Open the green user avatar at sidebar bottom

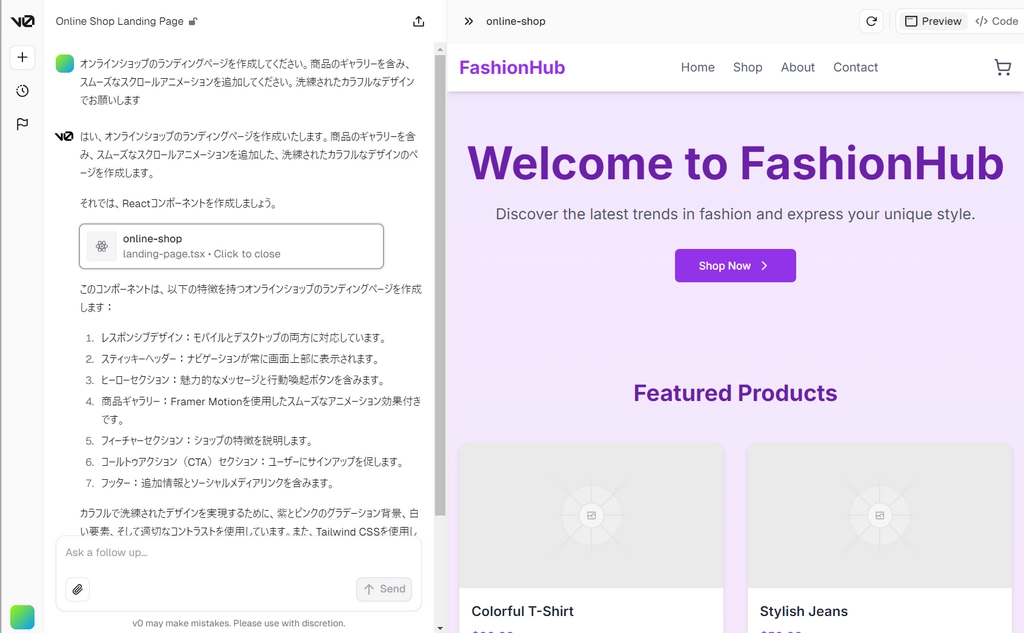pyautogui.click(x=22, y=617)
